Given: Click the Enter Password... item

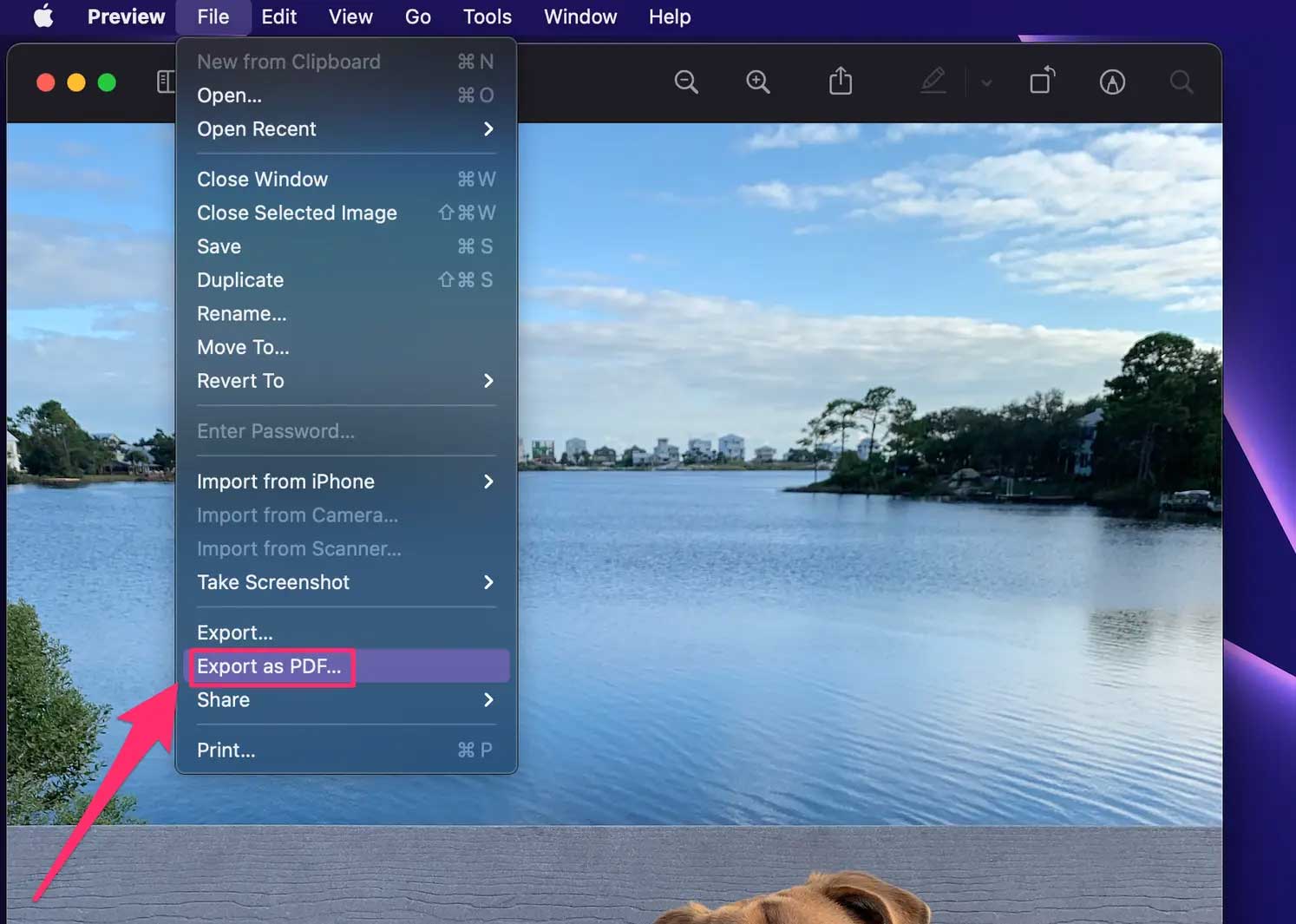Looking at the screenshot, I should pos(346,431).
